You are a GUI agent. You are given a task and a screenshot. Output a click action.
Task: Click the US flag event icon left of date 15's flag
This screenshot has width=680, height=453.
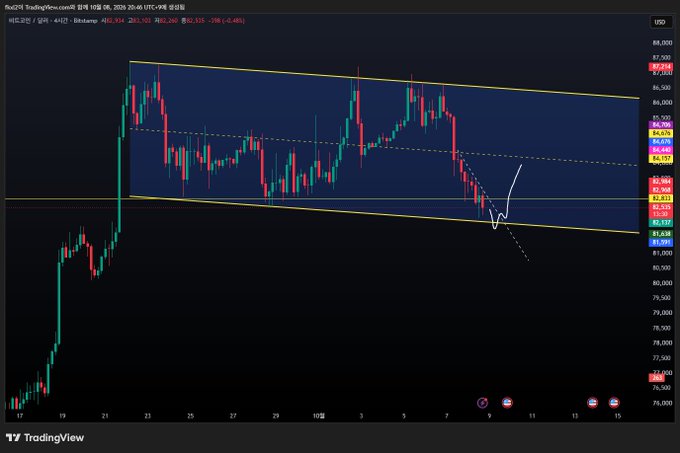592,403
